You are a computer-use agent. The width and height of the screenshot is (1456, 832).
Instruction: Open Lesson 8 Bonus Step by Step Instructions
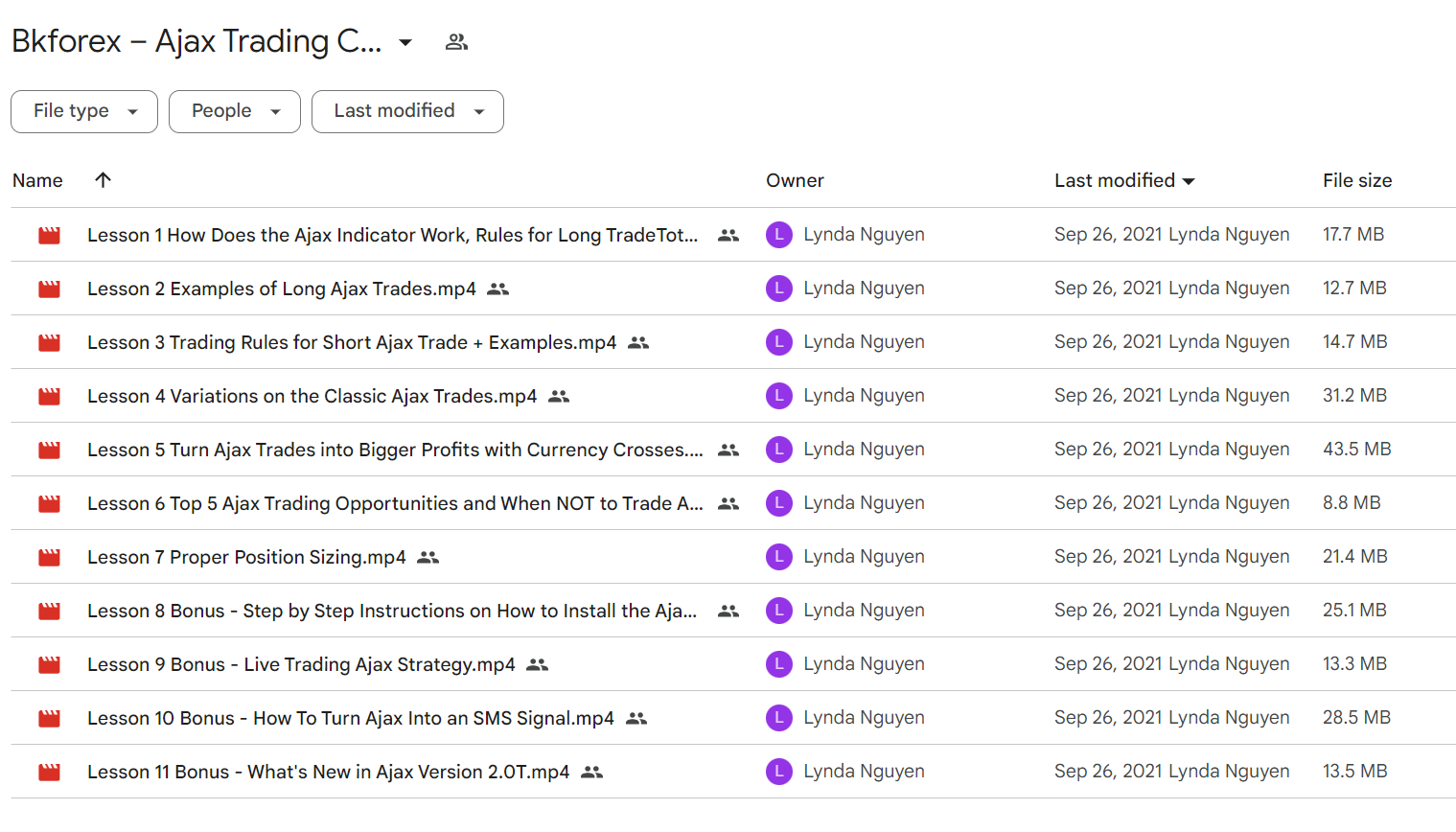(392, 611)
